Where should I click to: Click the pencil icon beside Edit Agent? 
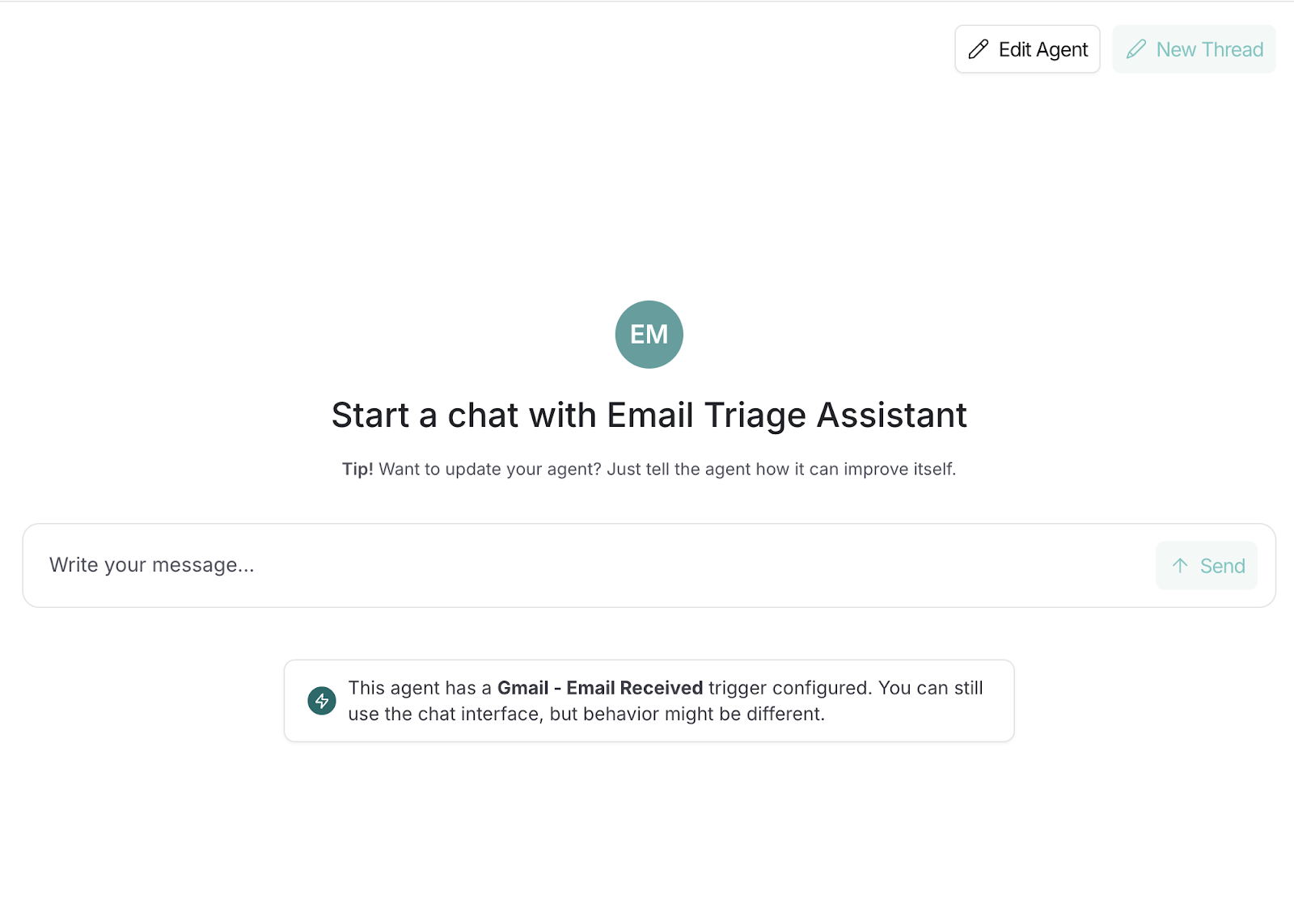[978, 49]
